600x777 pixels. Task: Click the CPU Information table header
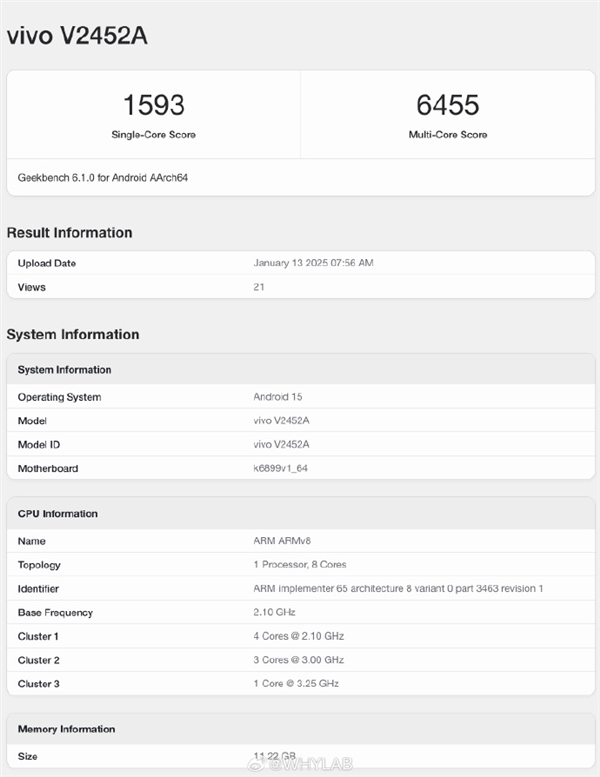point(58,513)
